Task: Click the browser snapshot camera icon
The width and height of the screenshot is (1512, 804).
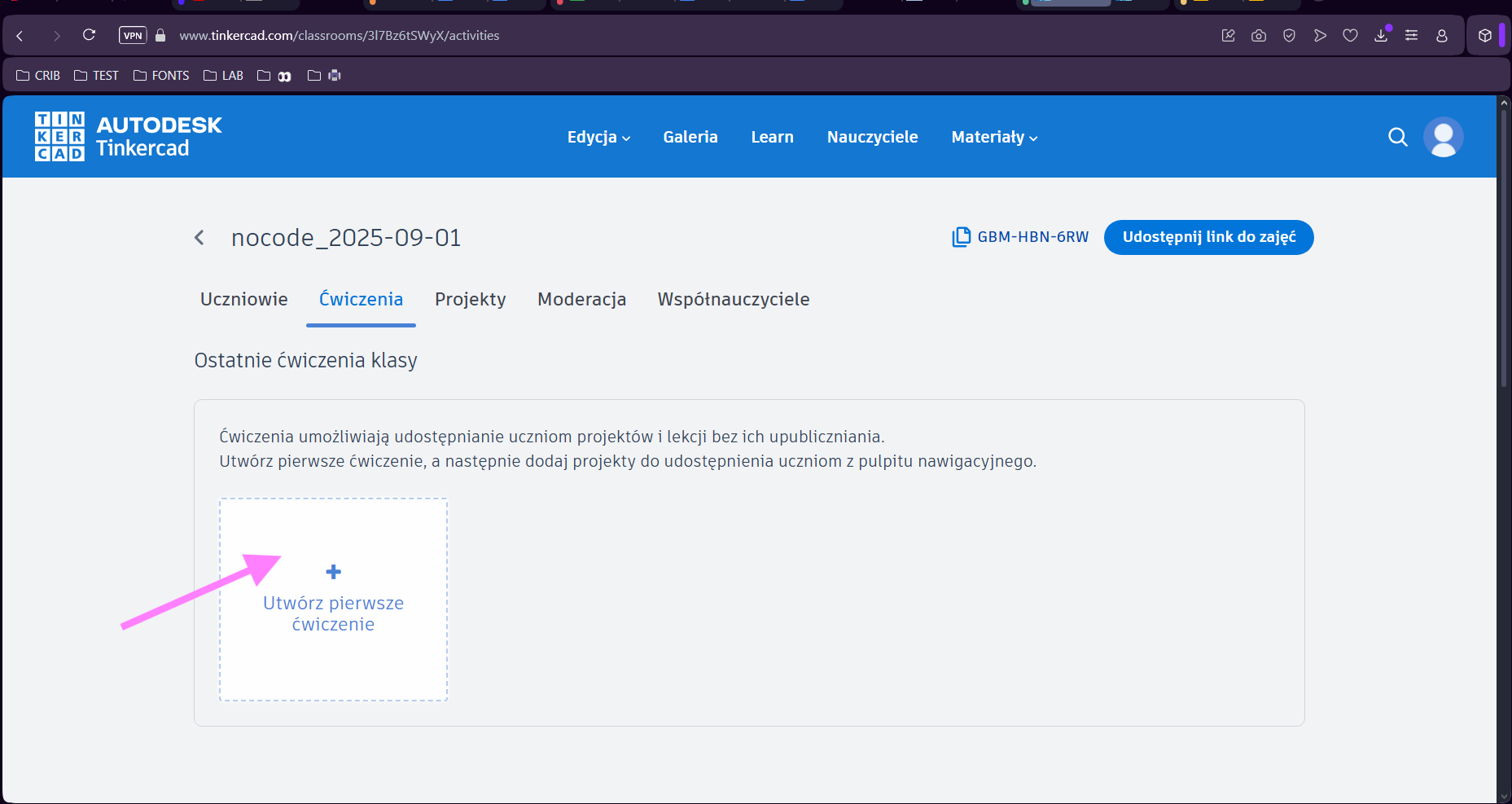Action: click(1259, 36)
